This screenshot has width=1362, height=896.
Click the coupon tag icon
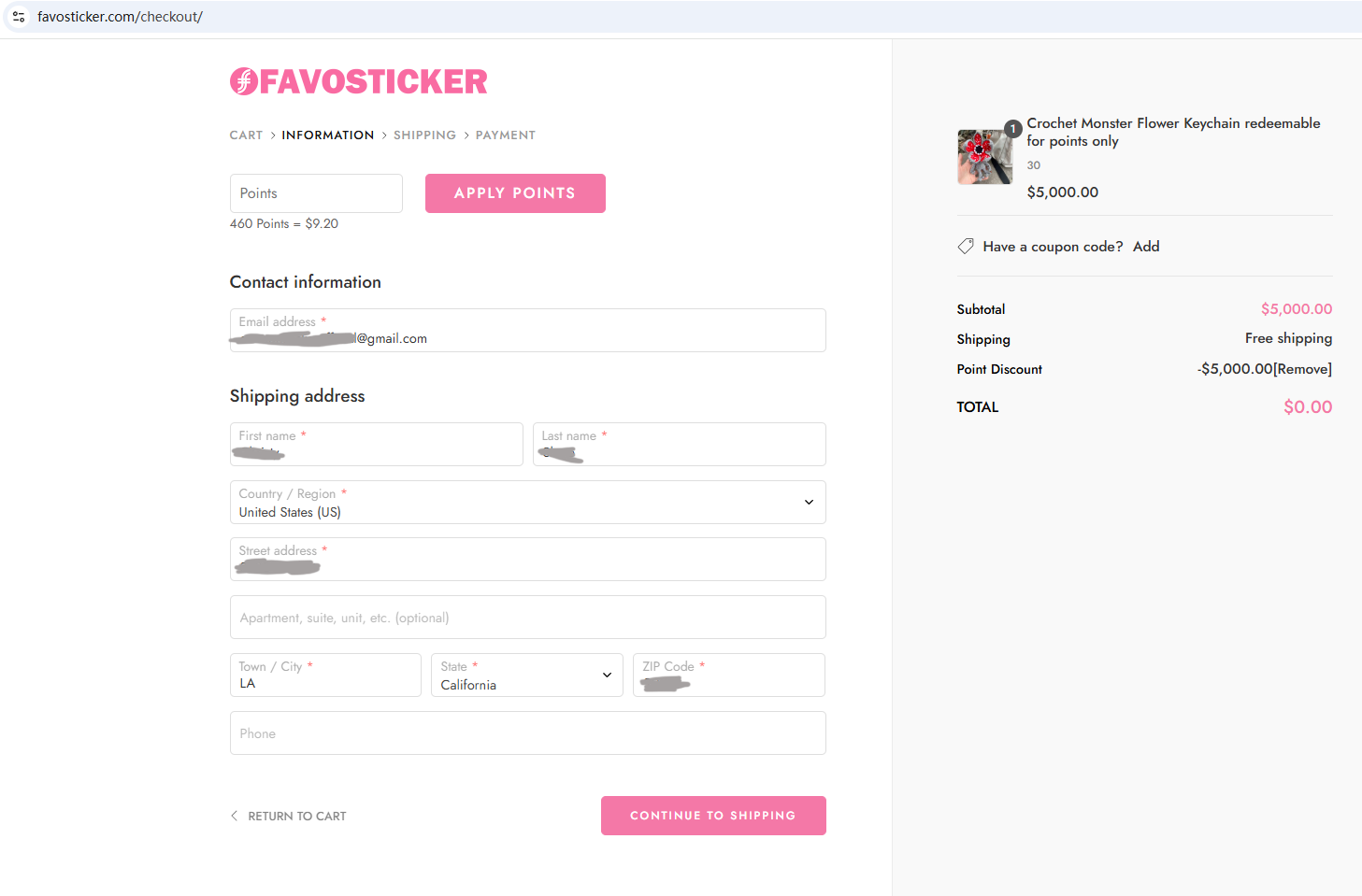pyautogui.click(x=966, y=246)
